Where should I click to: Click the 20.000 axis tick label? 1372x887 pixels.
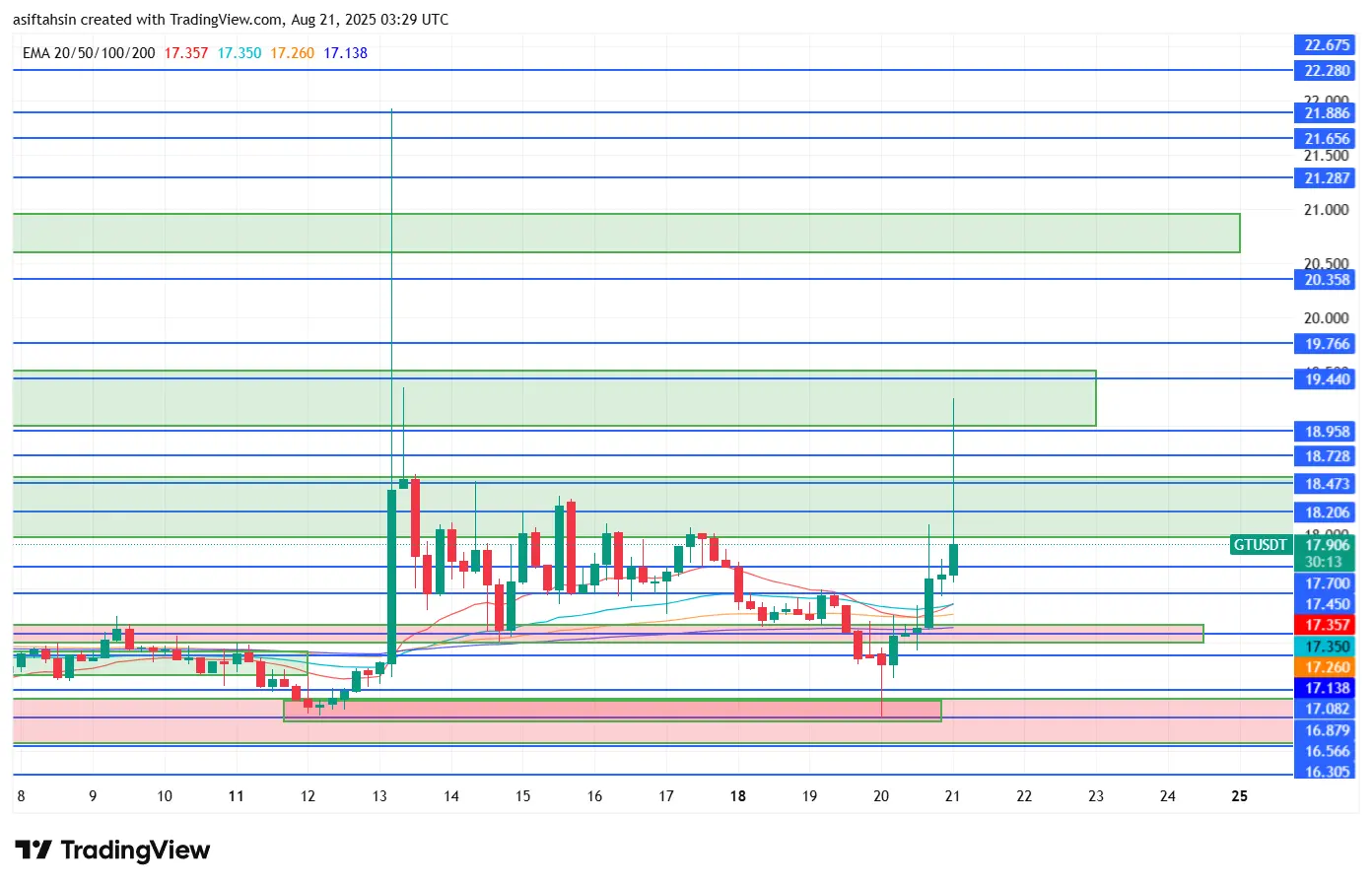tap(1326, 318)
